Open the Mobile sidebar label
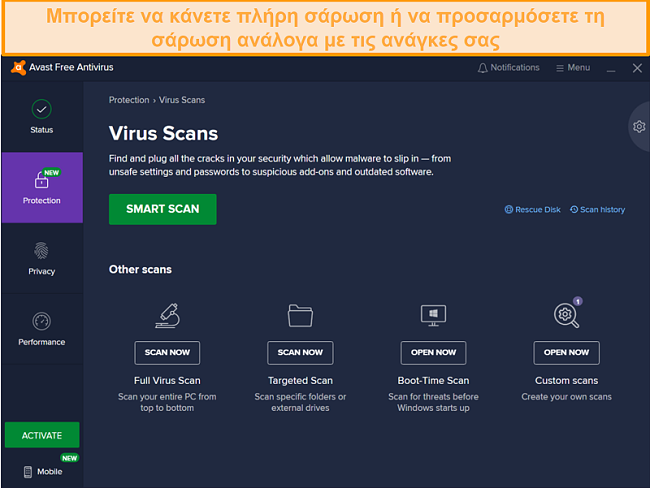The width and height of the screenshot is (650, 488). coord(50,472)
